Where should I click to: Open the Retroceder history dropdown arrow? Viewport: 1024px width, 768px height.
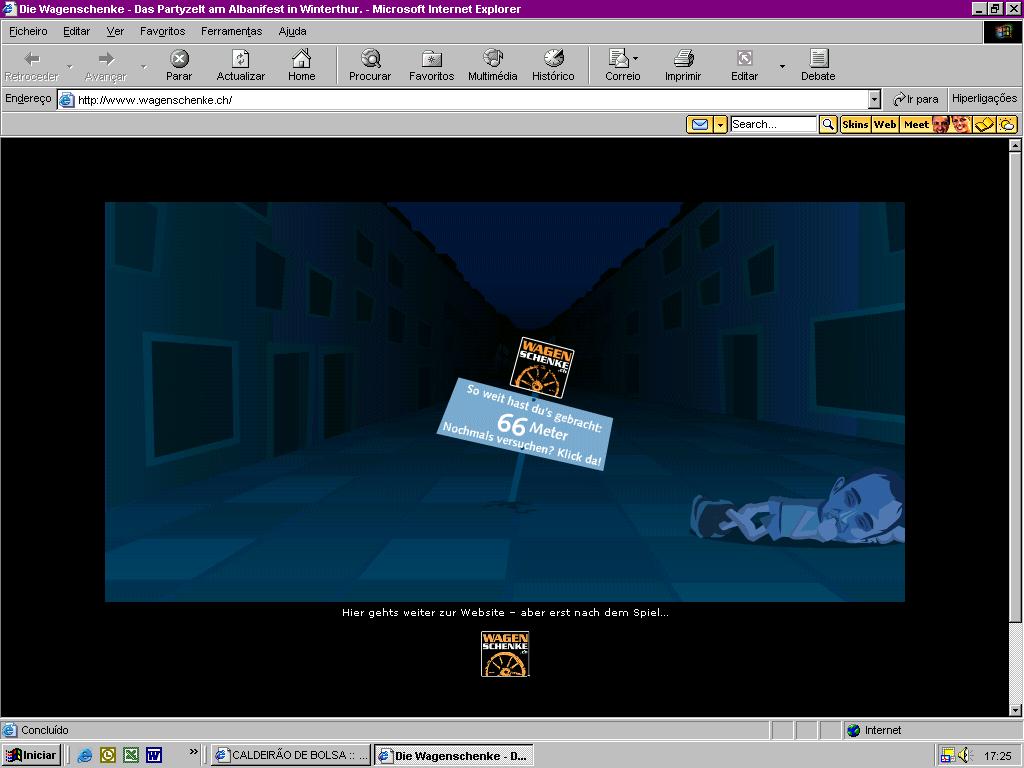click(70, 67)
